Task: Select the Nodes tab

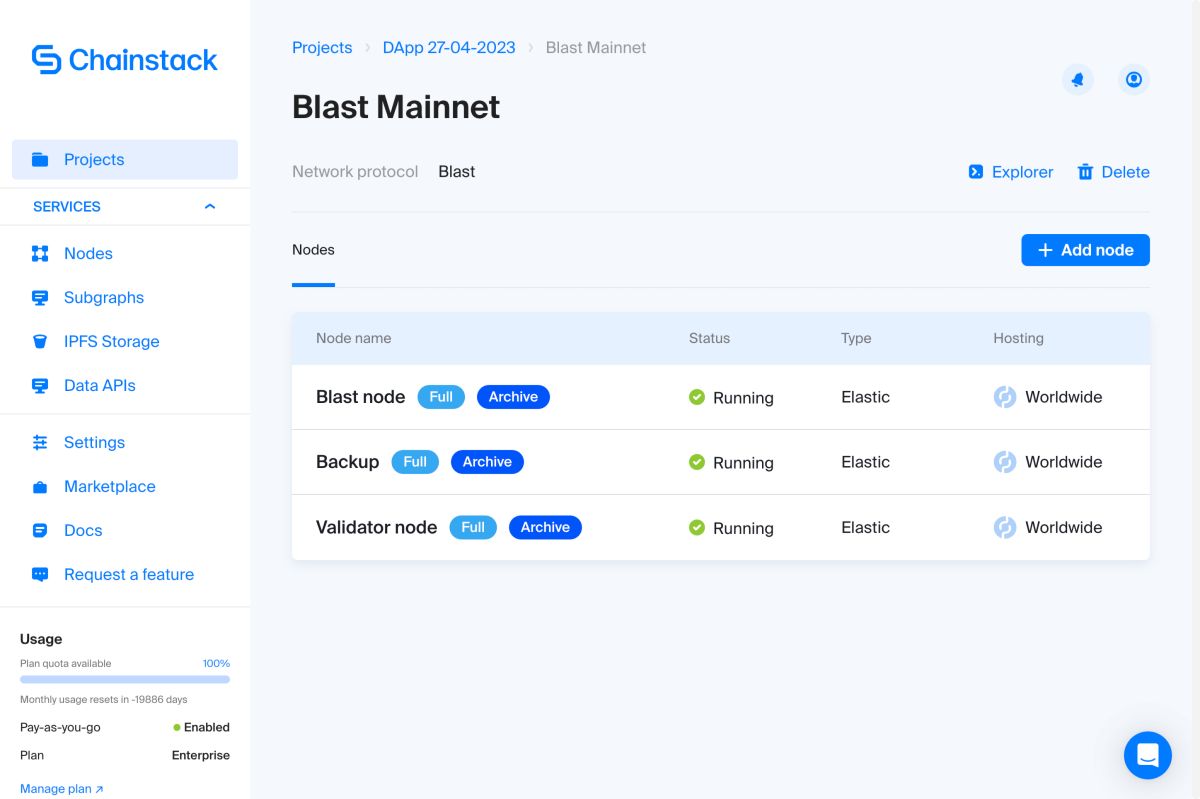Action: (x=313, y=250)
